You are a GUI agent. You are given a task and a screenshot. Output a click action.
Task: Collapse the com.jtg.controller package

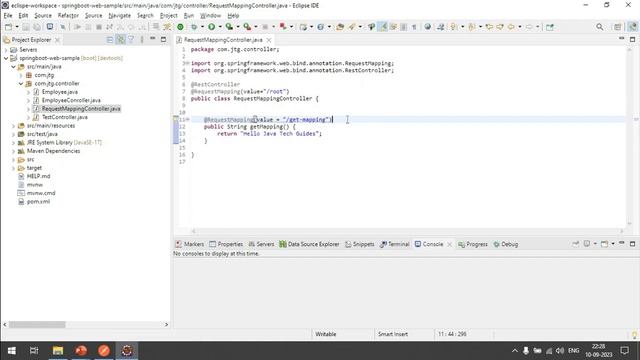coord(21,84)
